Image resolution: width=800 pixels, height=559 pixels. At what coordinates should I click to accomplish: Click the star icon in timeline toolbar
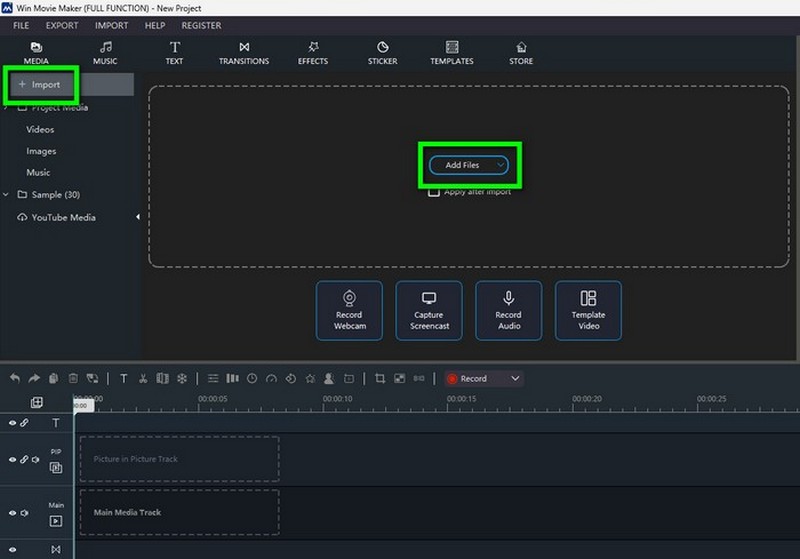click(310, 378)
